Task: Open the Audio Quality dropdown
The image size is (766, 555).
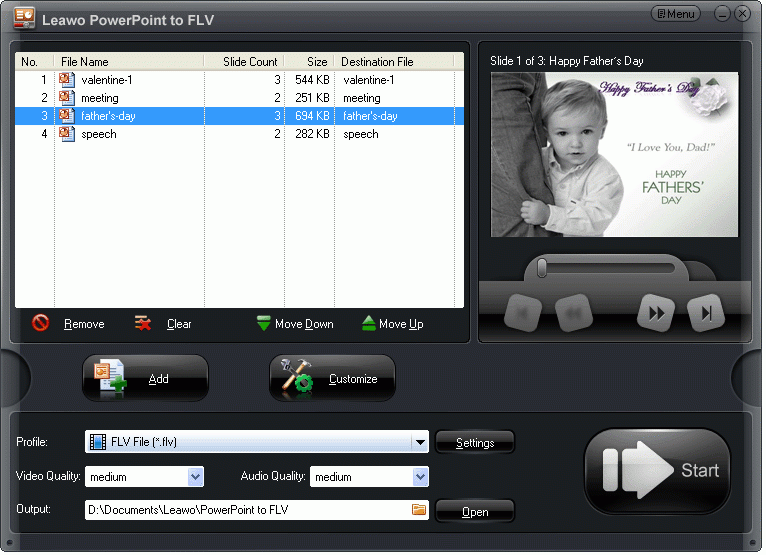Action: (420, 477)
